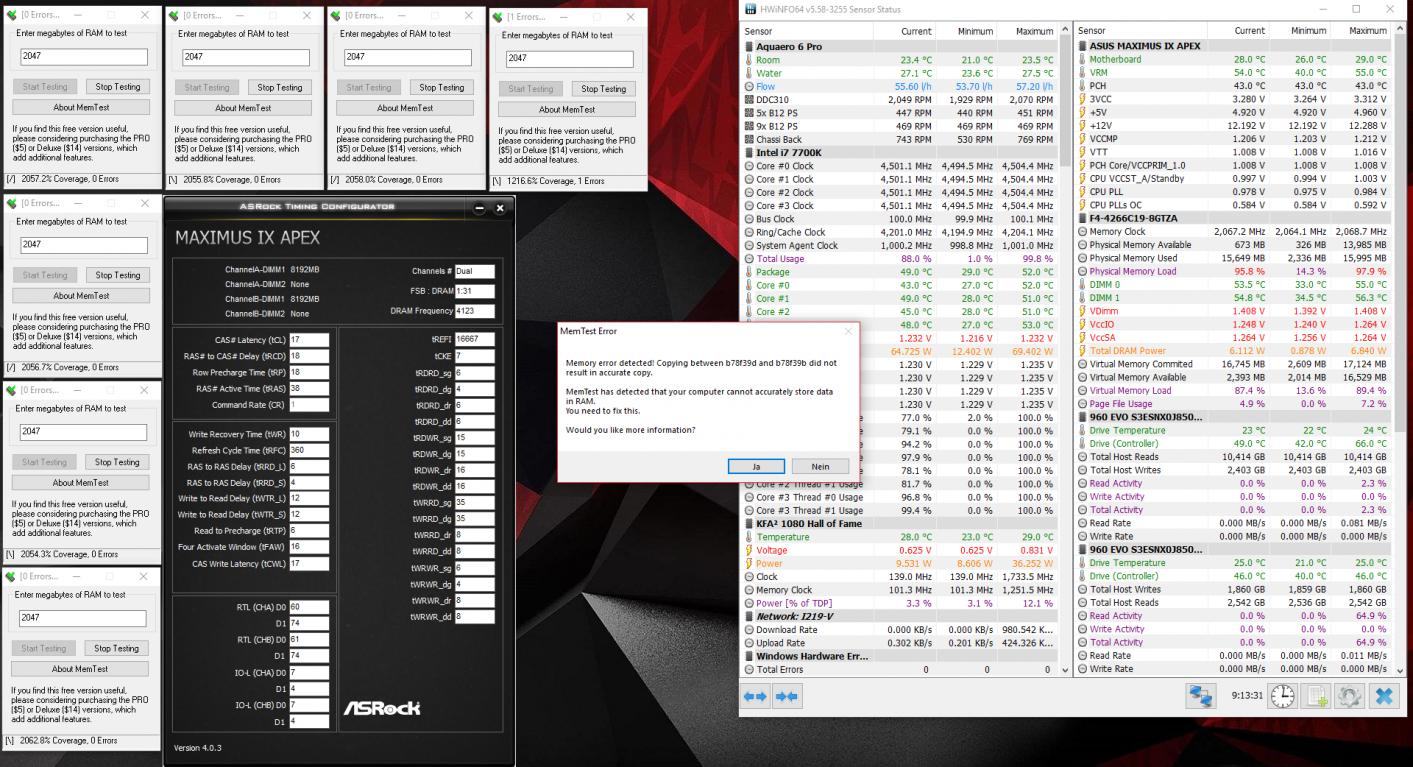
Task: Select the Total DRAM Power row
Action: pyautogui.click(x=1233, y=351)
